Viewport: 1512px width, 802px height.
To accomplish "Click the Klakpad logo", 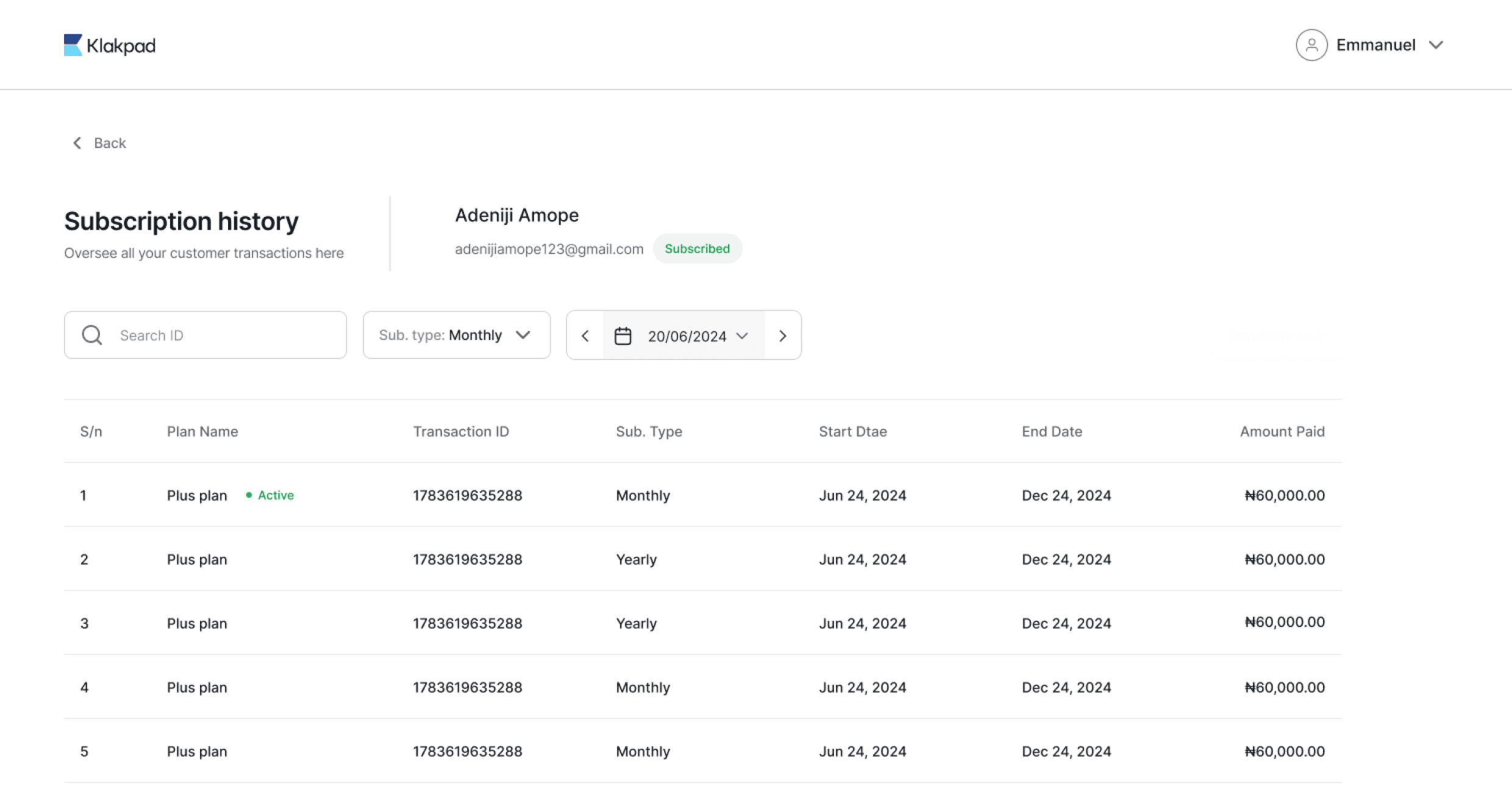I will point(110,45).
